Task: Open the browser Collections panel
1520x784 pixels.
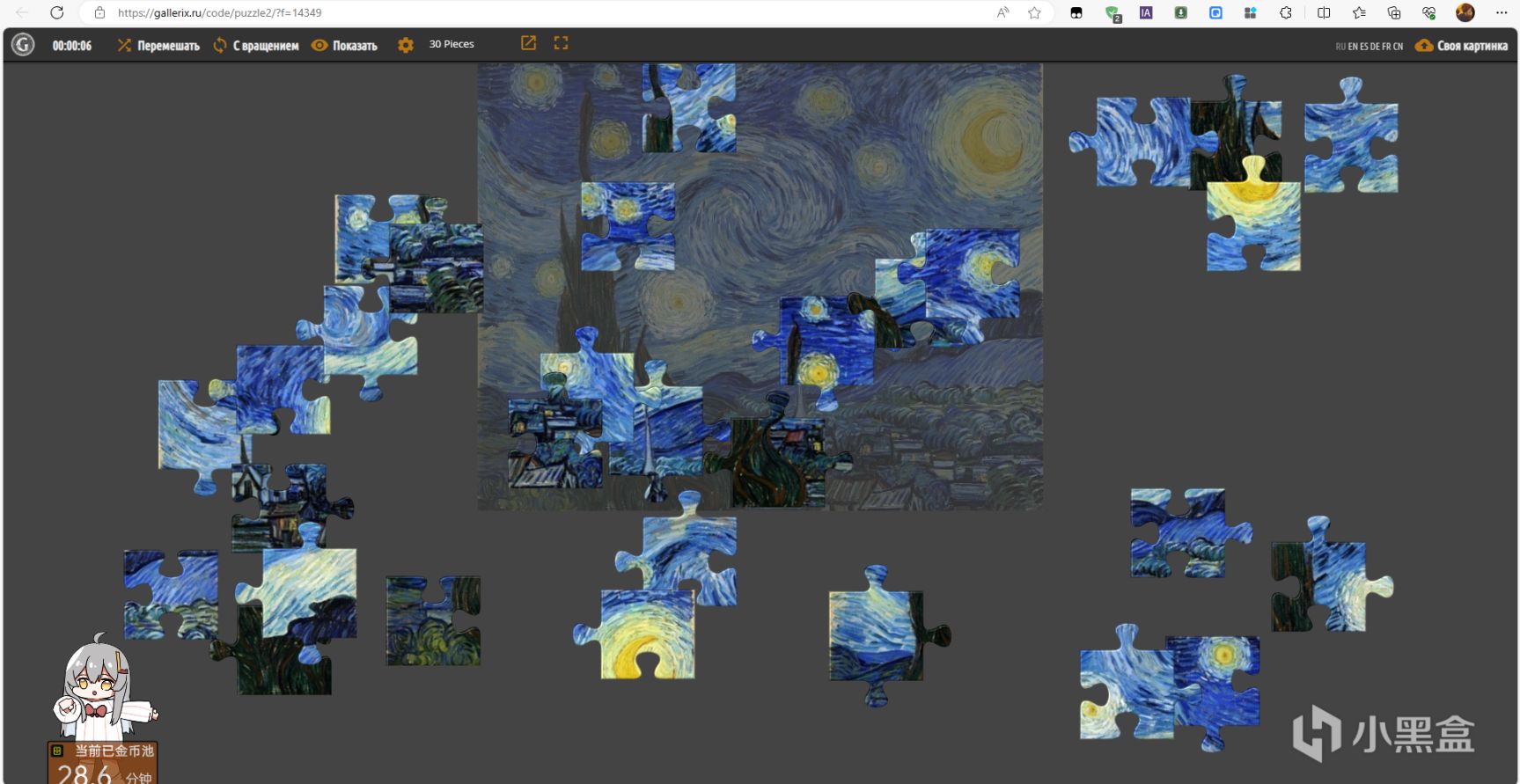Action: pos(1394,12)
